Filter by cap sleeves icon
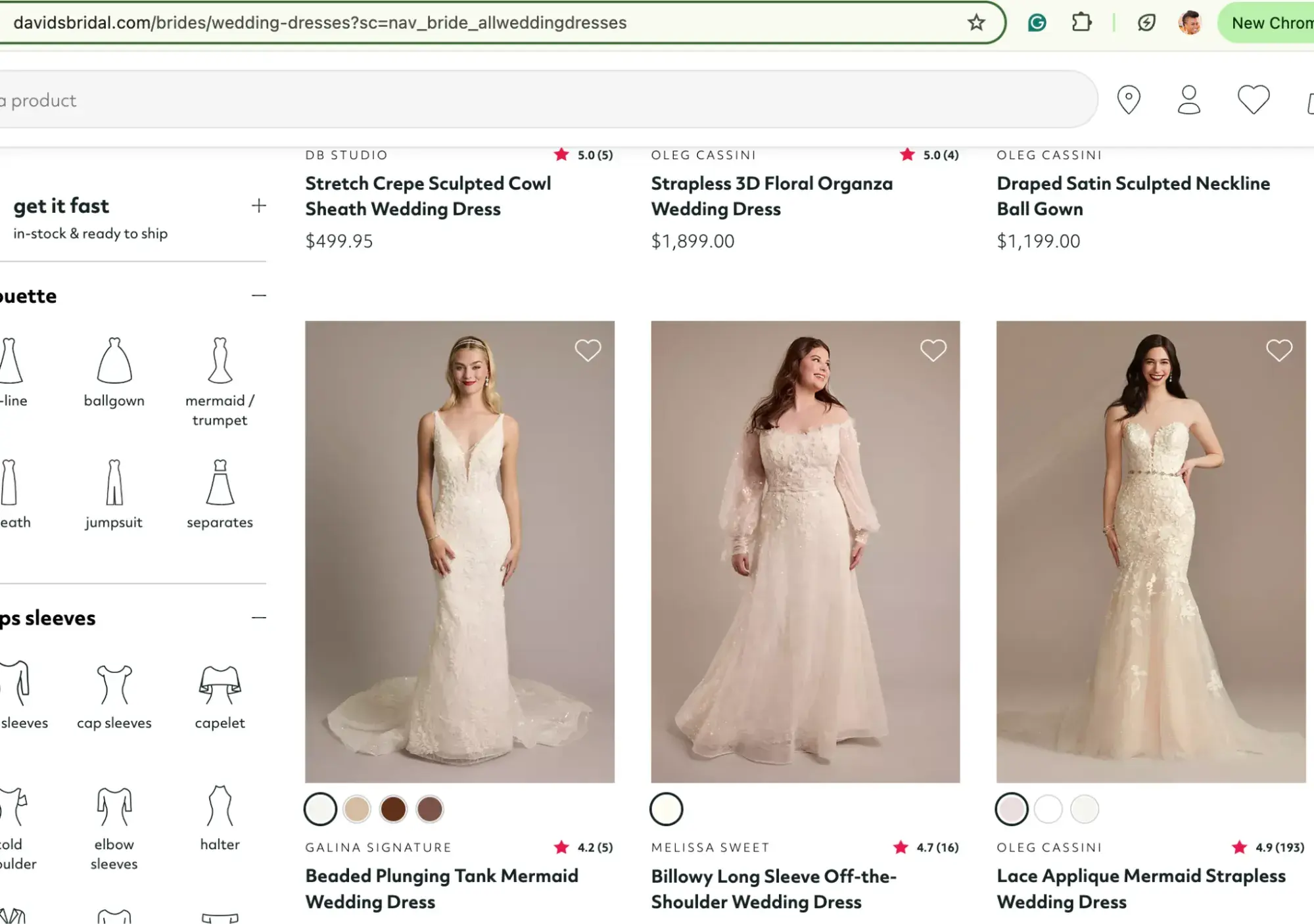The width and height of the screenshot is (1314, 924). (114, 684)
